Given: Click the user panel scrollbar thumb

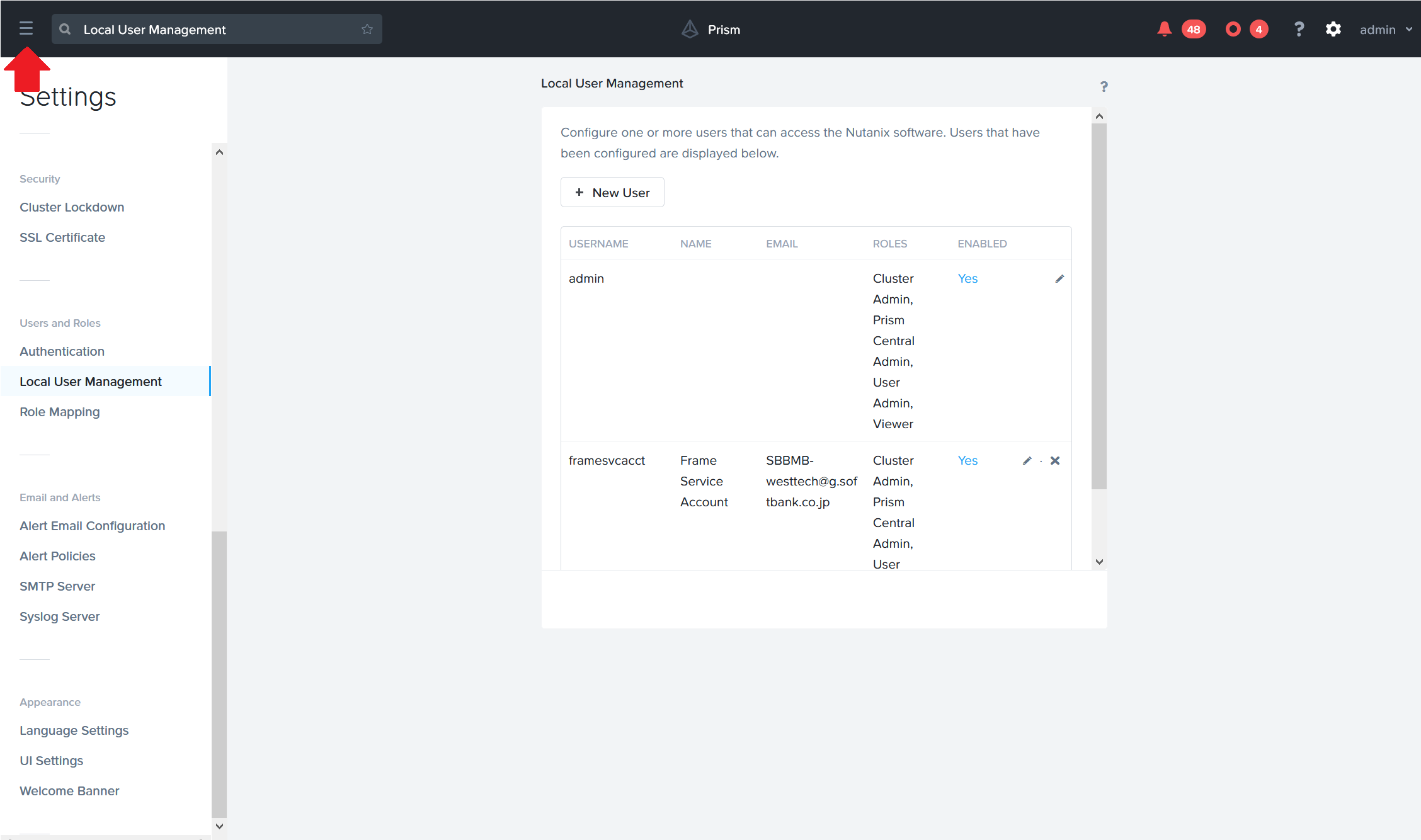Looking at the screenshot, I should pos(1099,307).
